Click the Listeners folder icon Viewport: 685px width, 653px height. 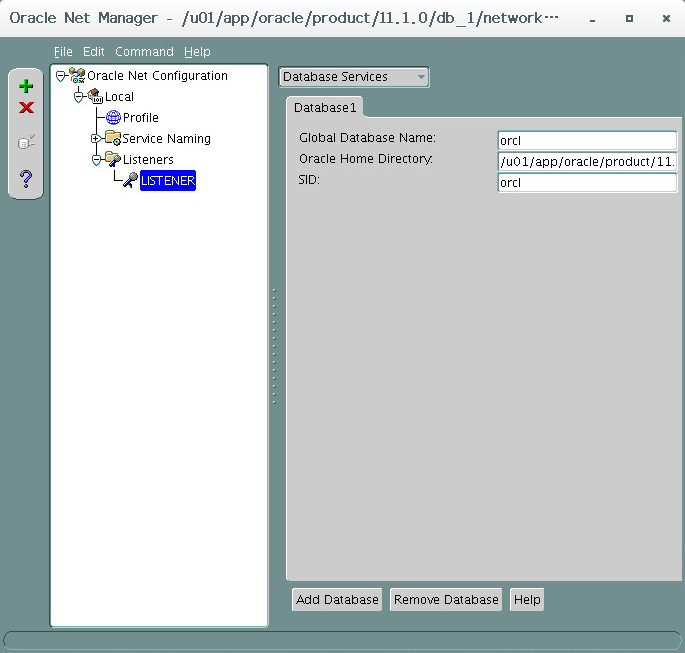tap(113, 159)
